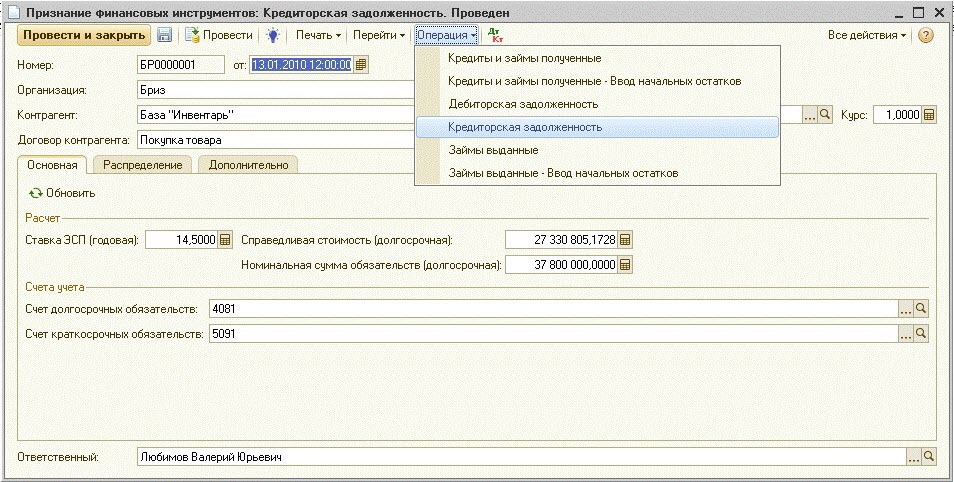Click the lightbulb icon in toolbar
This screenshot has height=482, width=954.
(272, 35)
